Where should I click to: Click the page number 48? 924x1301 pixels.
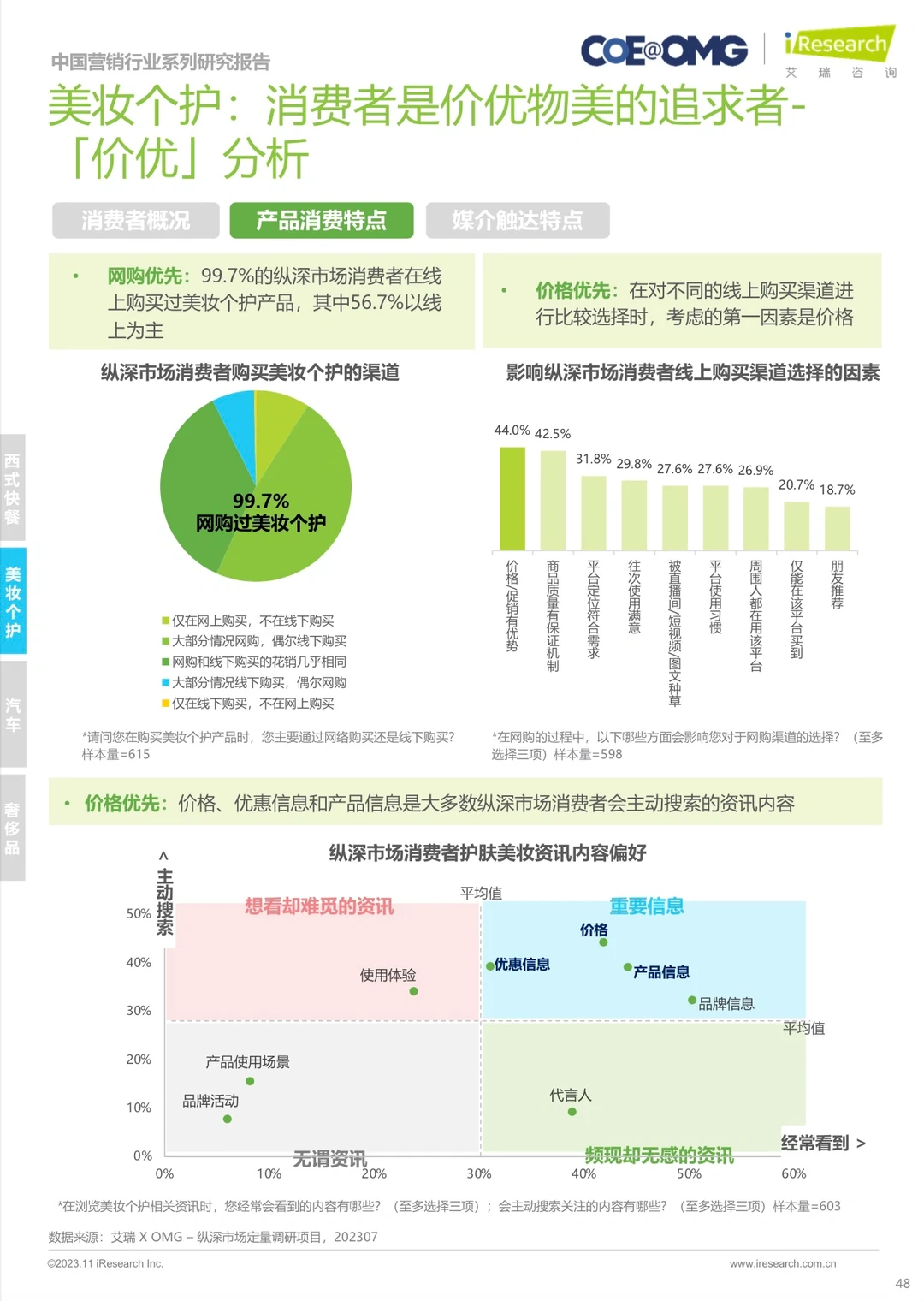(x=903, y=1283)
